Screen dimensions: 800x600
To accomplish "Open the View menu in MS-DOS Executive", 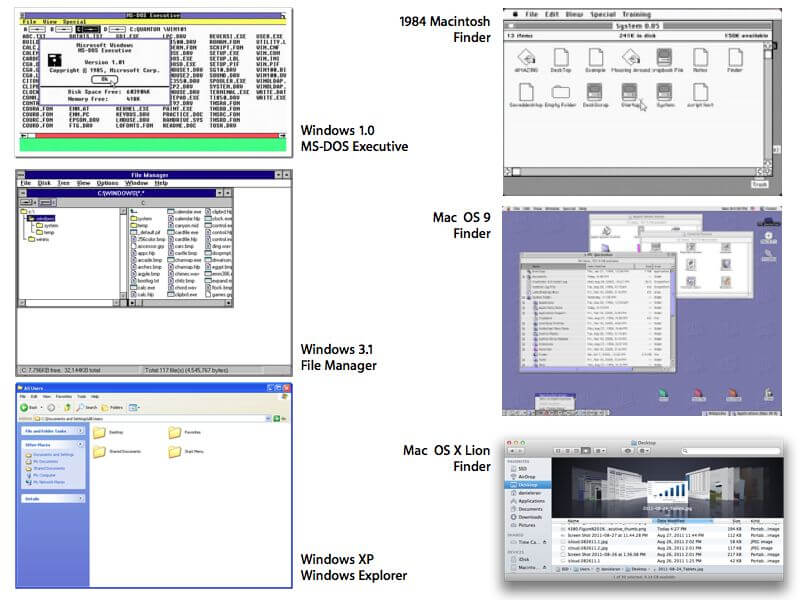I will point(49,22).
